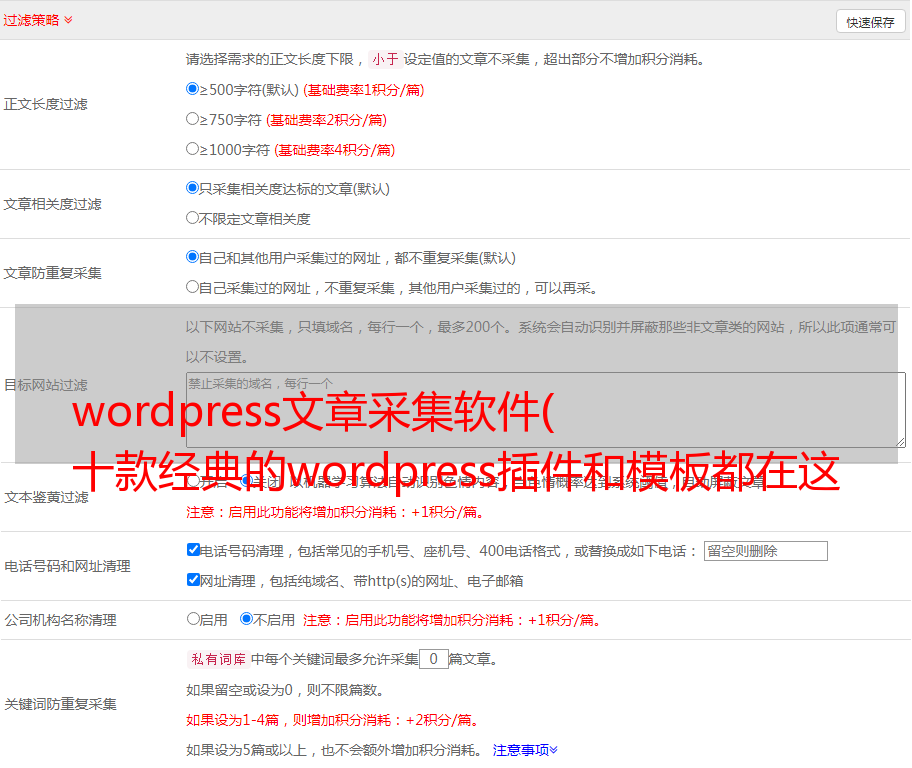Click the keyword article count field showing 0

[x=433, y=659]
